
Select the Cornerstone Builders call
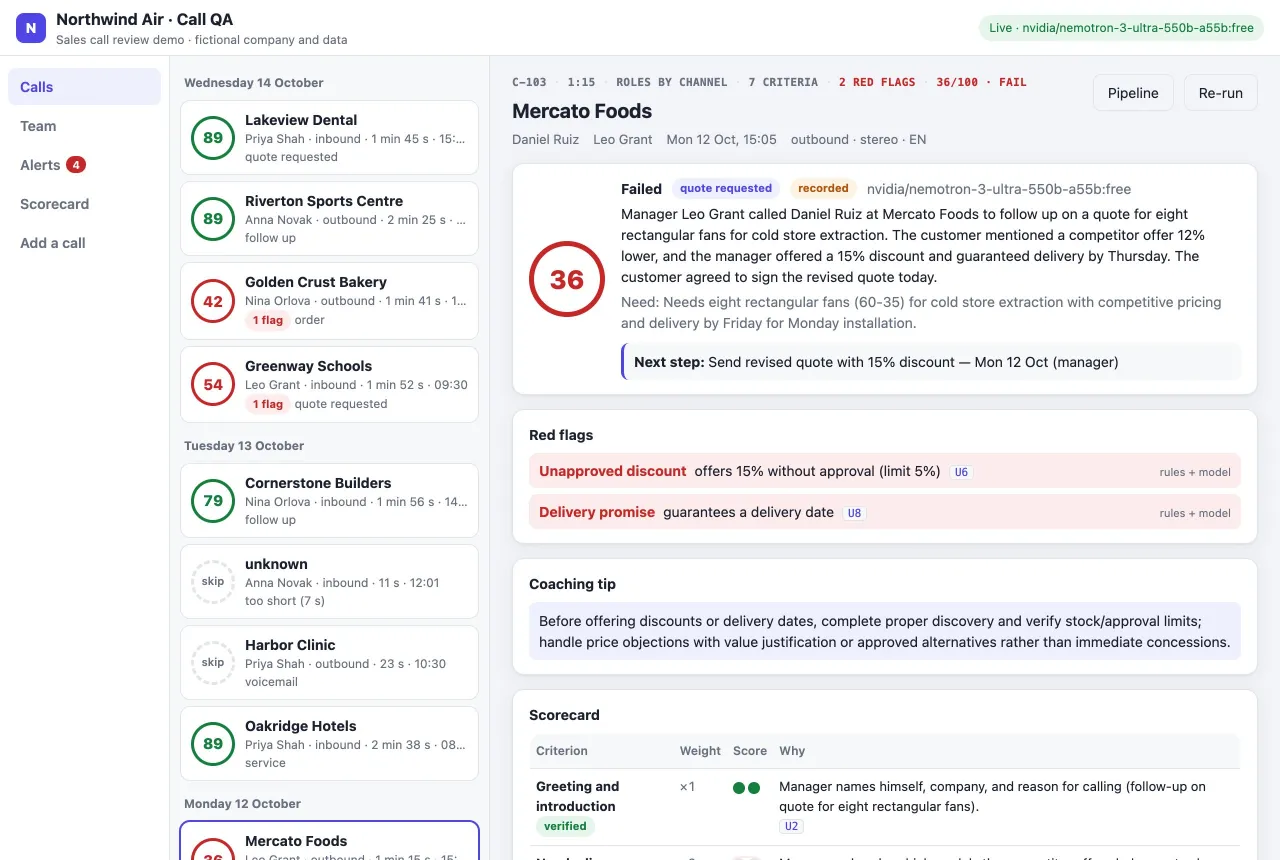329,501
